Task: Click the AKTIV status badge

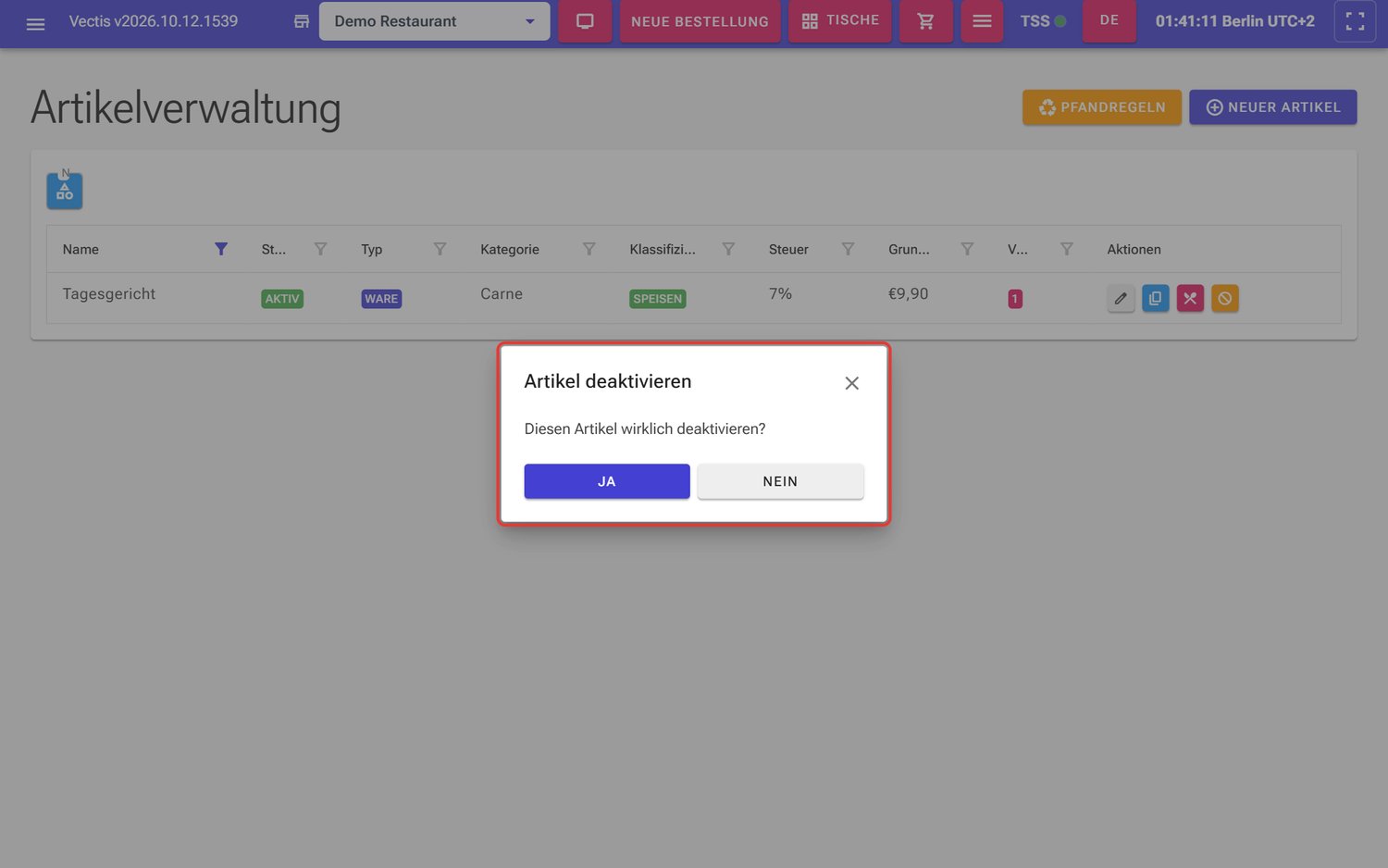Action: tap(282, 299)
